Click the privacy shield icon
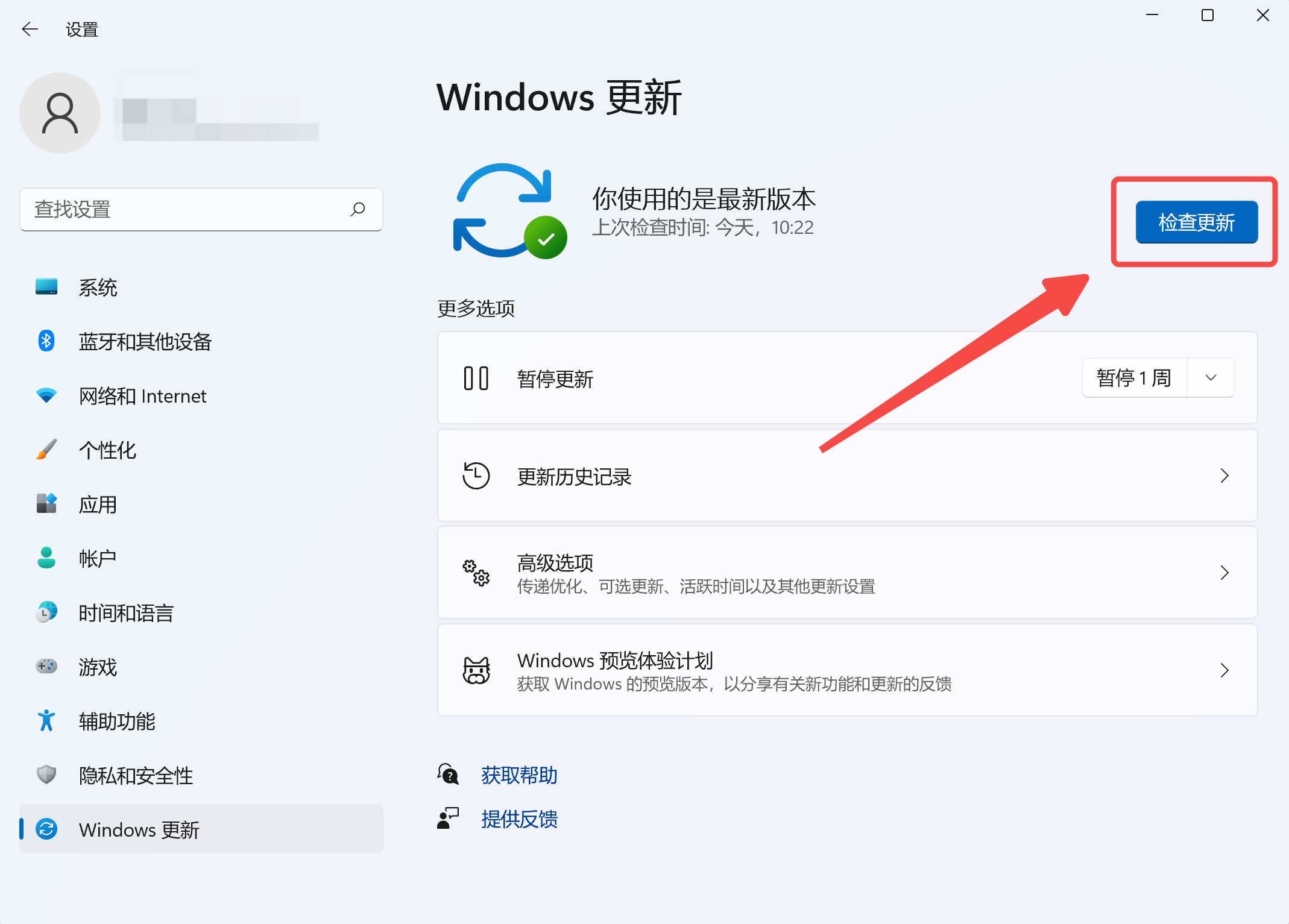The width and height of the screenshot is (1289, 924). point(46,775)
